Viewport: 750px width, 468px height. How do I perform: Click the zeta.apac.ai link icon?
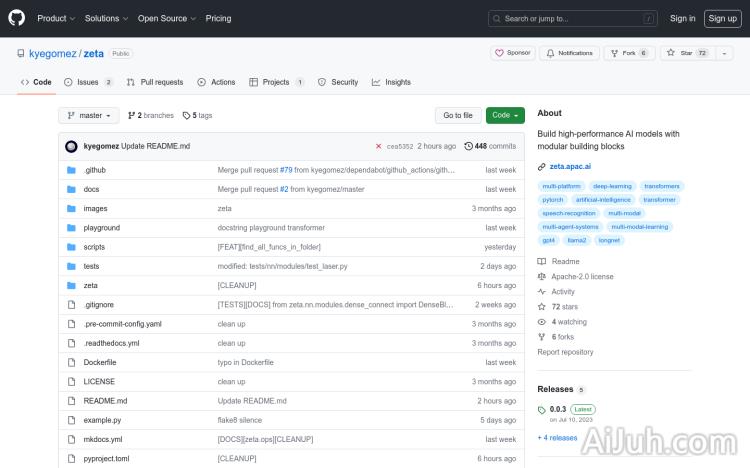(x=542, y=166)
